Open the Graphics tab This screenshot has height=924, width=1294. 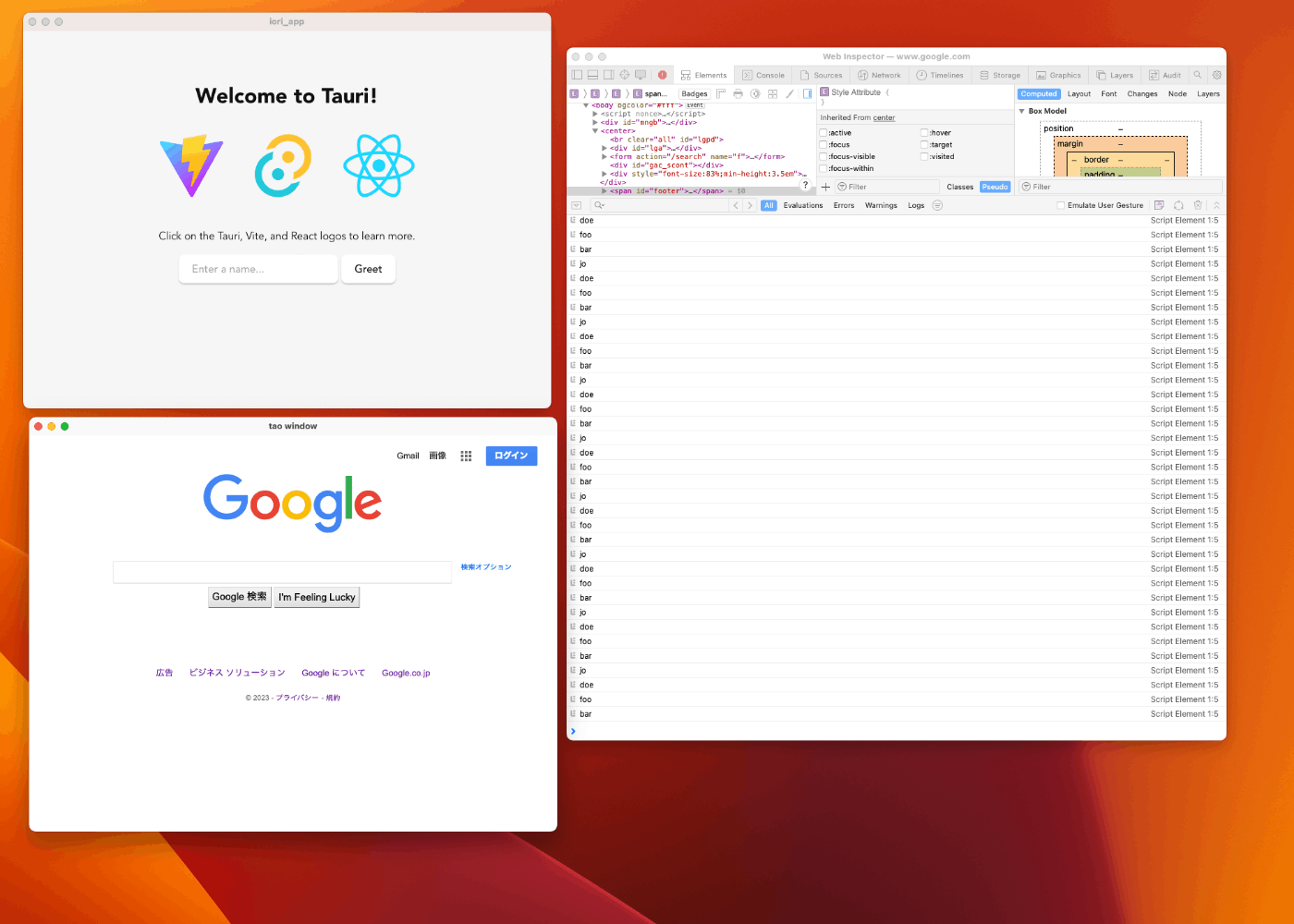[x=1058, y=75]
